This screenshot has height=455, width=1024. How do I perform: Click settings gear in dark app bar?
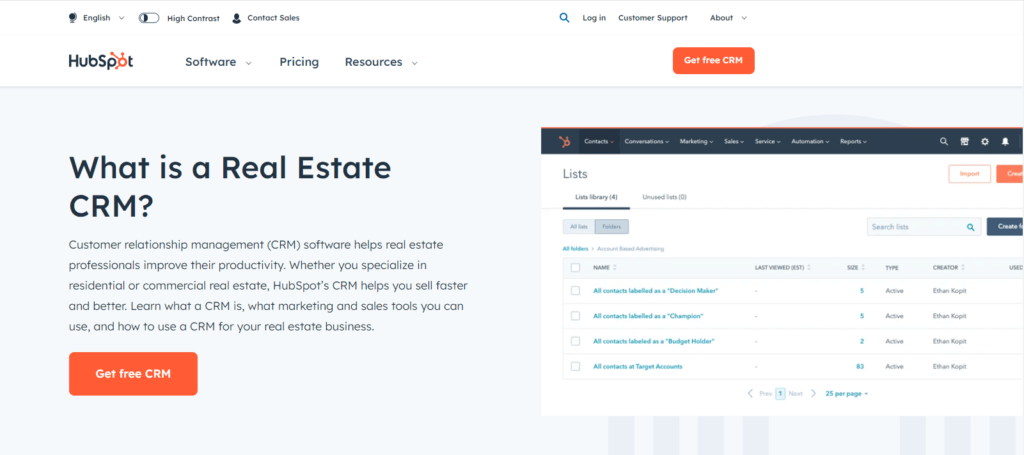coord(985,141)
